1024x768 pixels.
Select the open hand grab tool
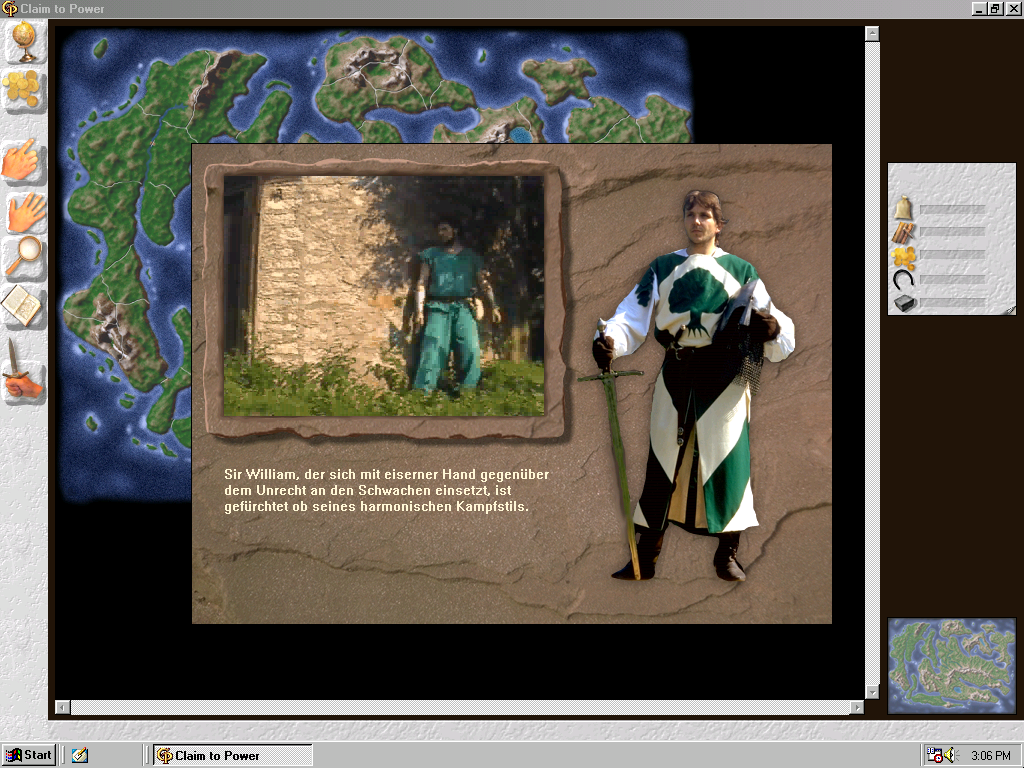pyautogui.click(x=25, y=212)
